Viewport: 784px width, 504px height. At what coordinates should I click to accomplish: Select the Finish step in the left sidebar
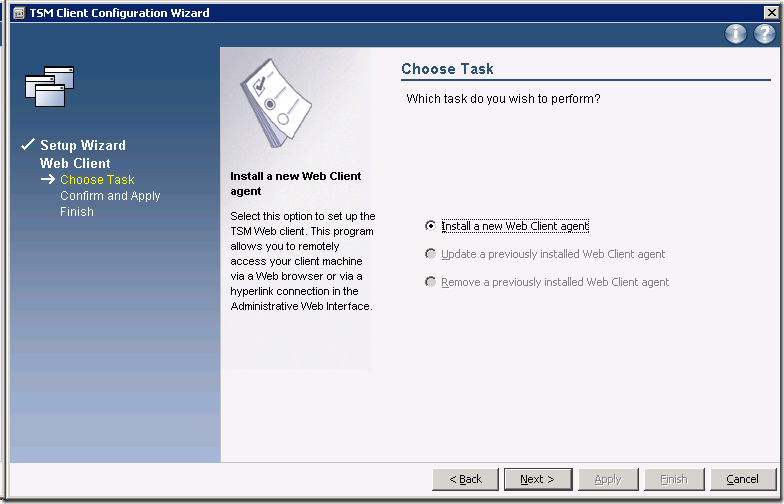pos(77,212)
